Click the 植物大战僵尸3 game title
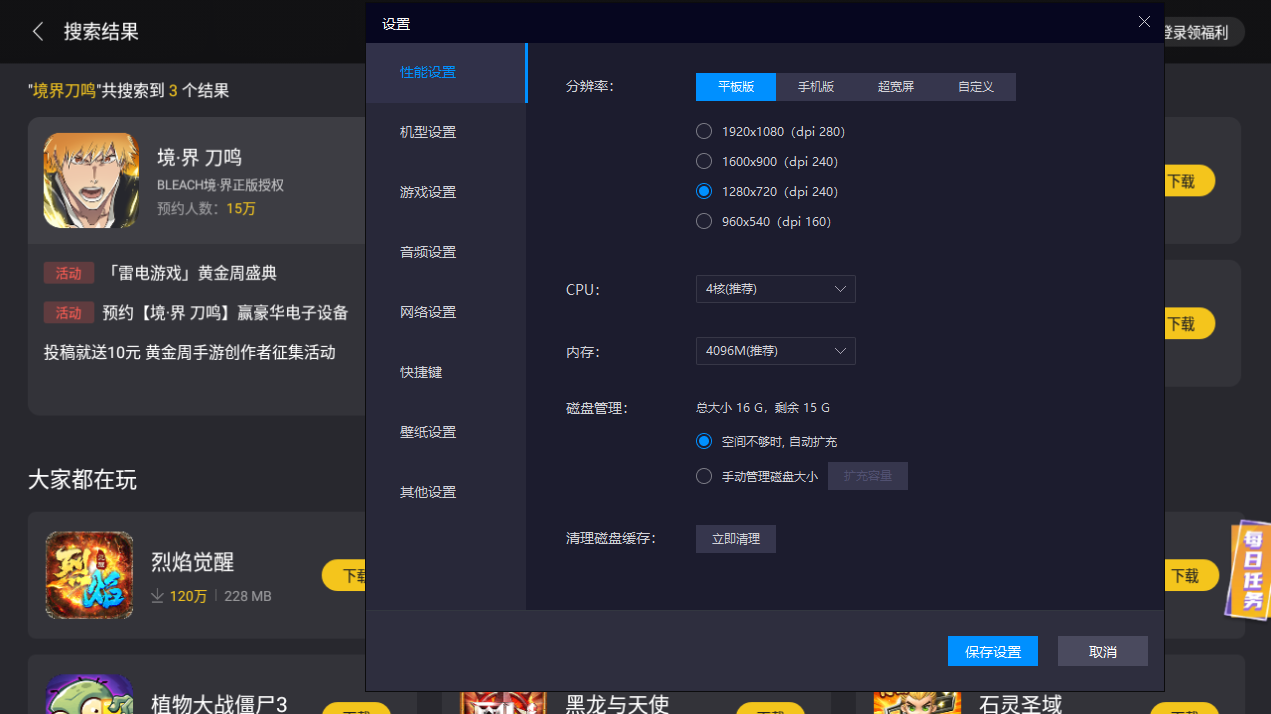 pyautogui.click(x=219, y=704)
